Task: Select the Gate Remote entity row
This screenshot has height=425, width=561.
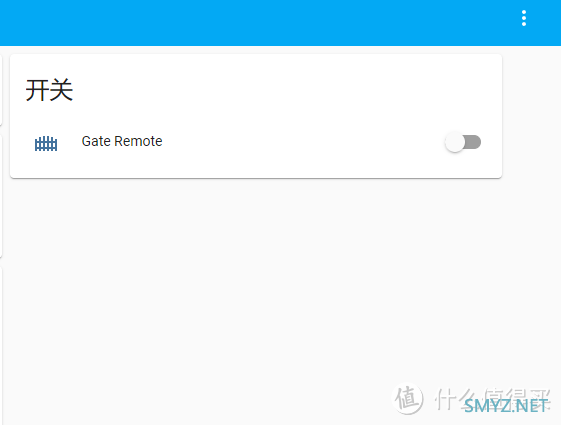Action: 256,142
